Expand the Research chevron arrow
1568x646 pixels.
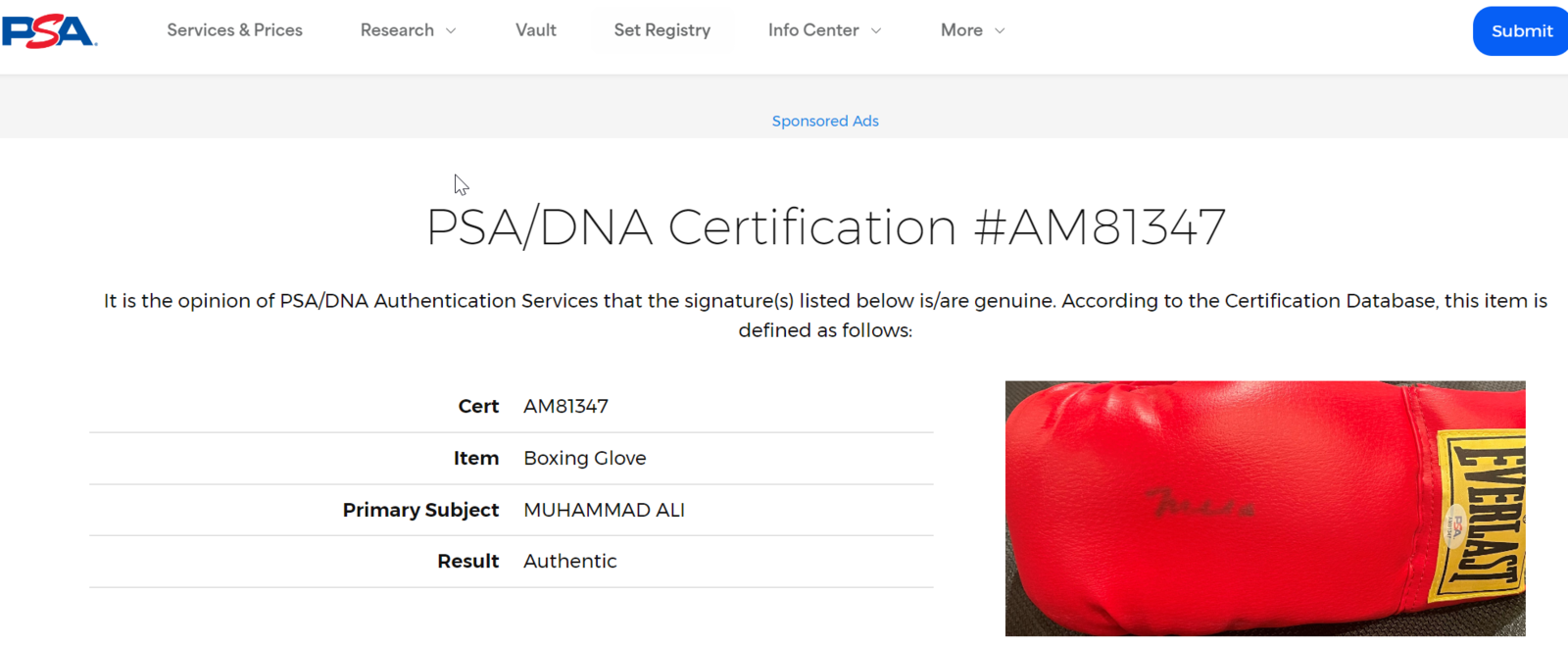click(451, 31)
